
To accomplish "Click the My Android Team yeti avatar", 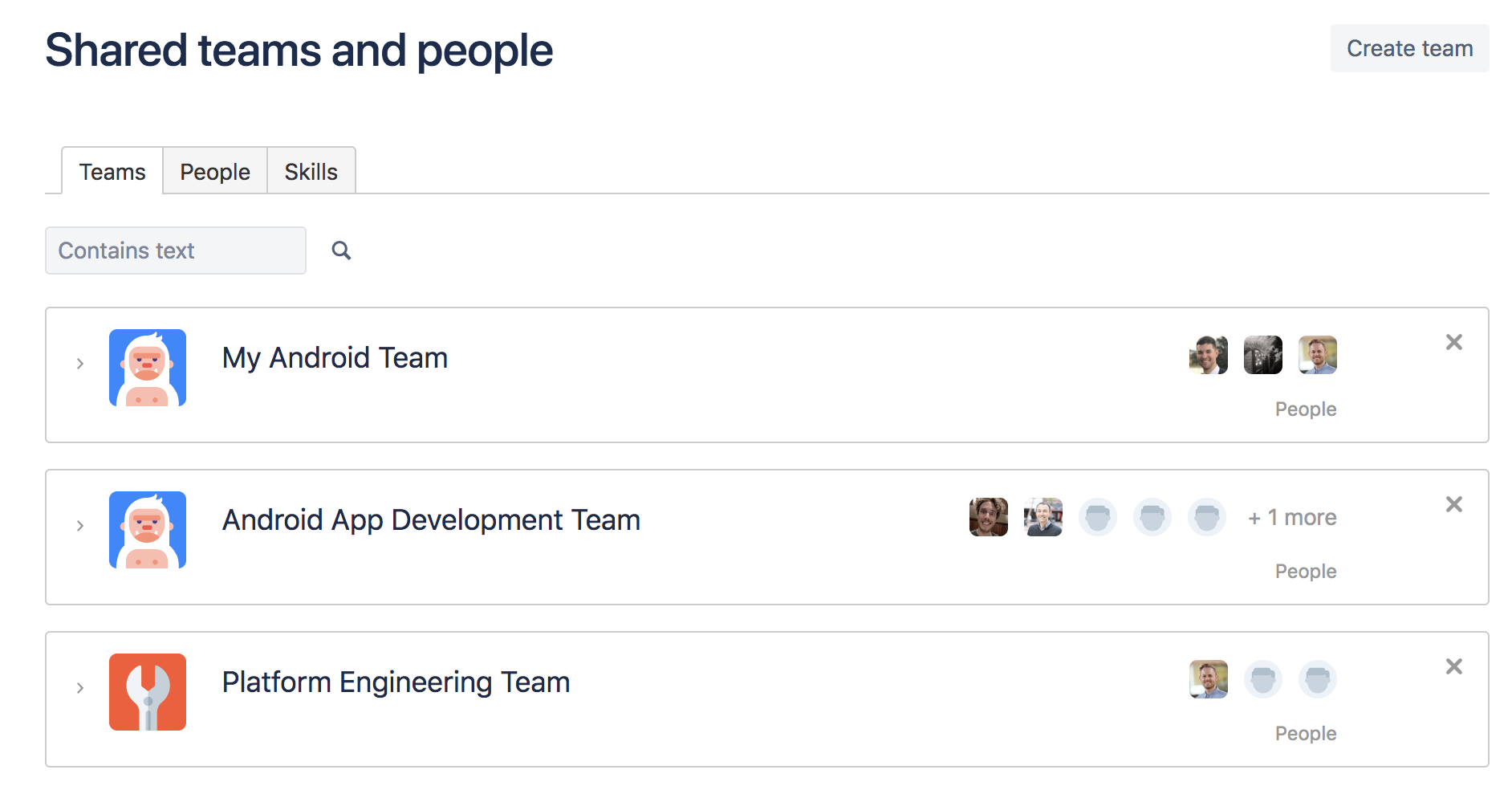I will coord(148,368).
